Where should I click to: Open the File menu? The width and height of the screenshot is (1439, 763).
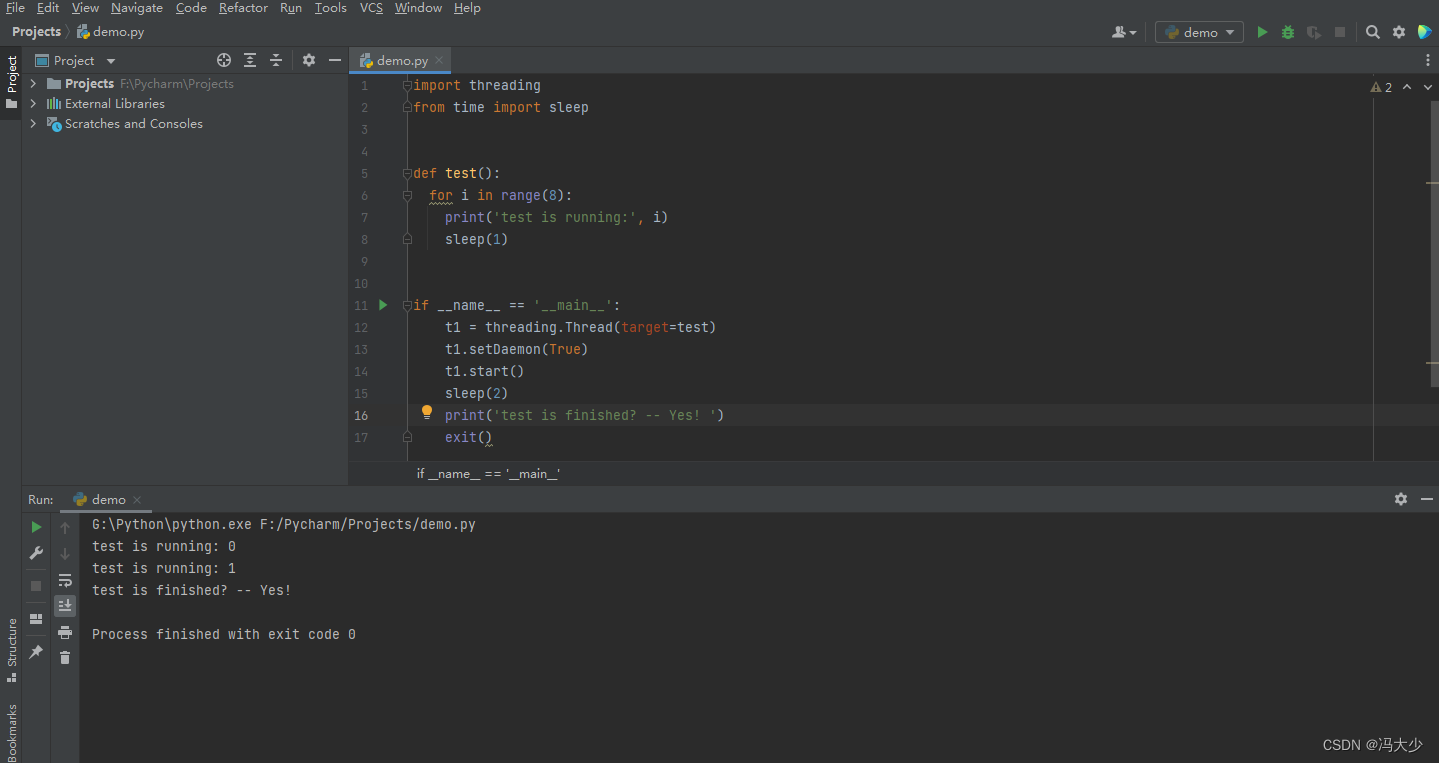tap(15, 8)
